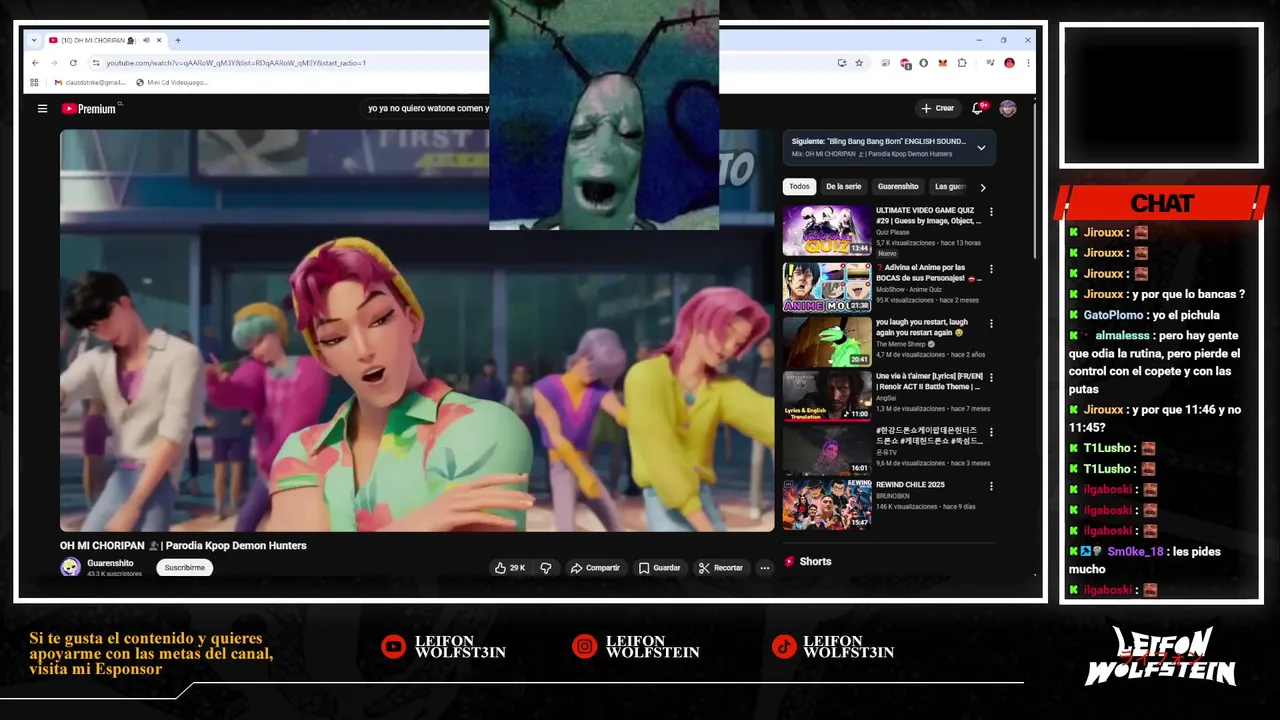Image resolution: width=1280 pixels, height=720 pixels.
Task: Click the Compartir share button
Action: (x=595, y=568)
